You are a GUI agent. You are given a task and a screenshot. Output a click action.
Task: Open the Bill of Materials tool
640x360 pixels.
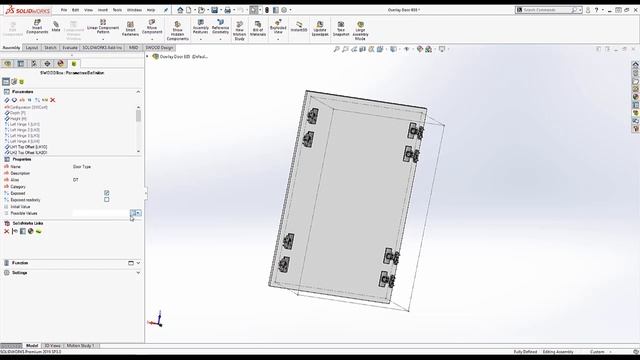coord(258,29)
